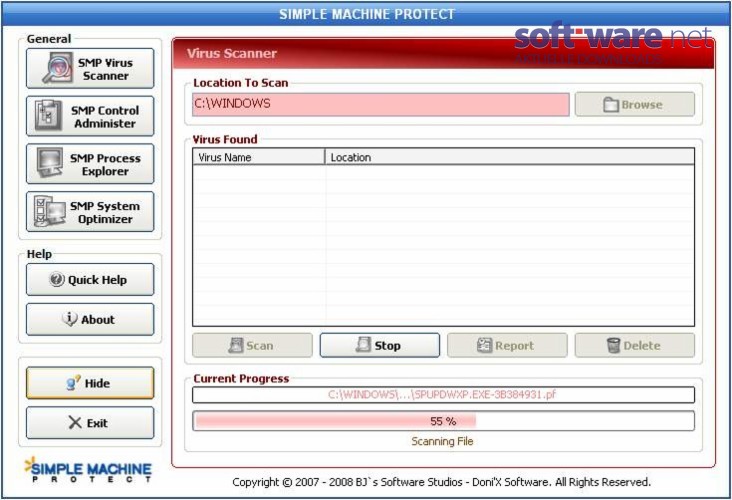The height and width of the screenshot is (500, 732).
Task: Click the trash can icon on Delete
Action: 613,345
